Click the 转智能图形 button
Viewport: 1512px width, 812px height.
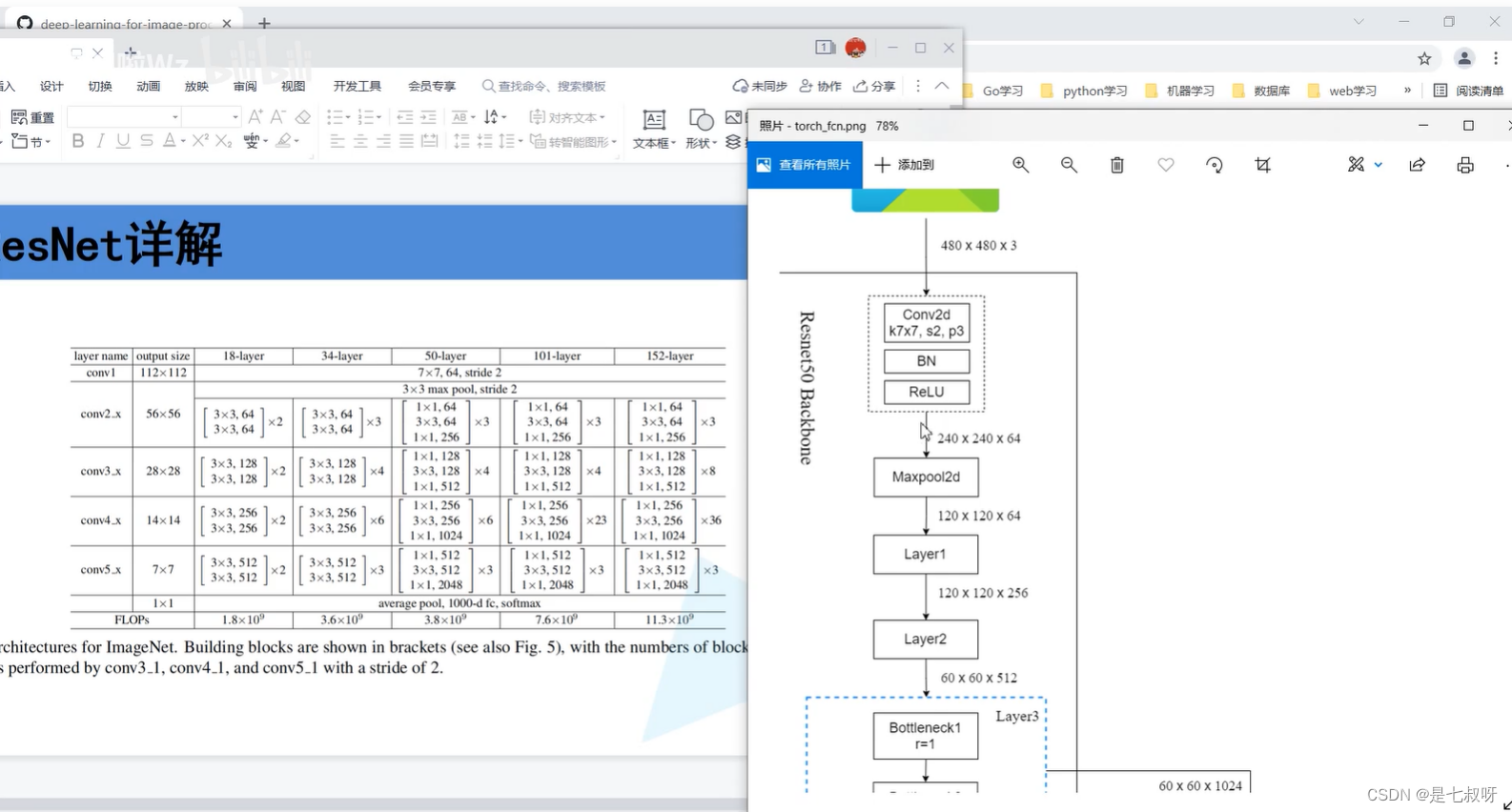(573, 142)
